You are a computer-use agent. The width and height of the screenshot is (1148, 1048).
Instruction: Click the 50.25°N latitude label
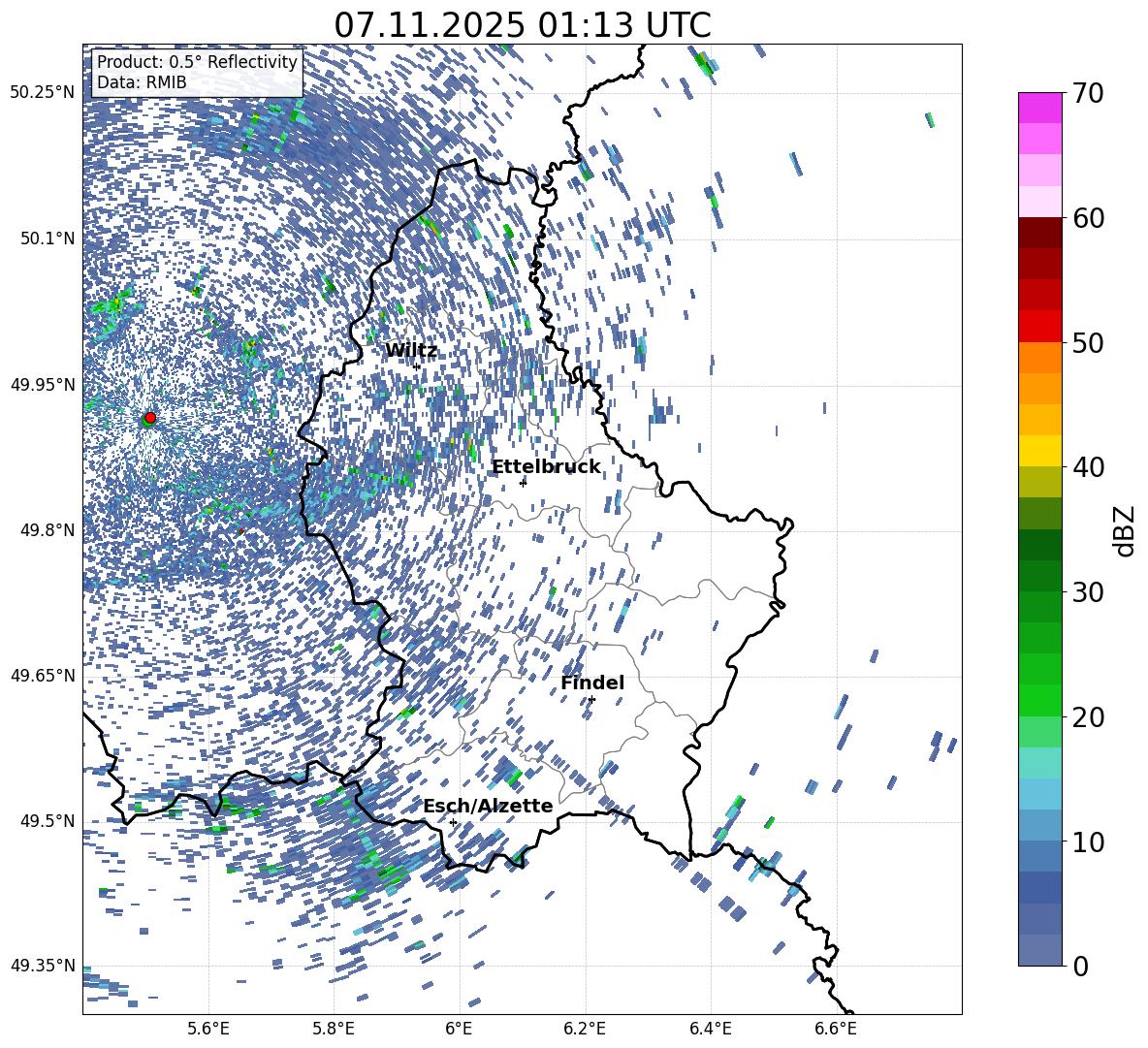tap(43, 93)
